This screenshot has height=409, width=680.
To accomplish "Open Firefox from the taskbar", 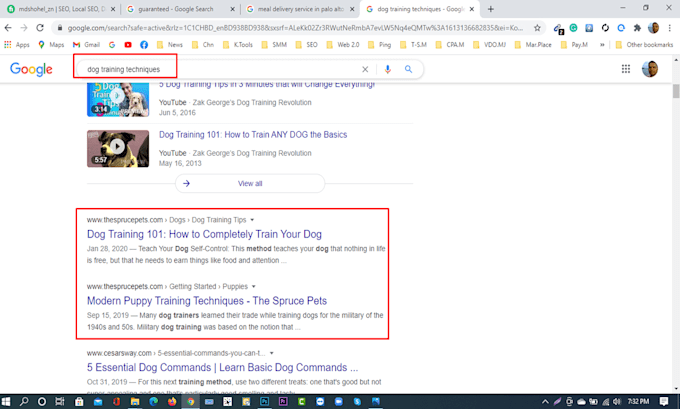I will click(172, 402).
